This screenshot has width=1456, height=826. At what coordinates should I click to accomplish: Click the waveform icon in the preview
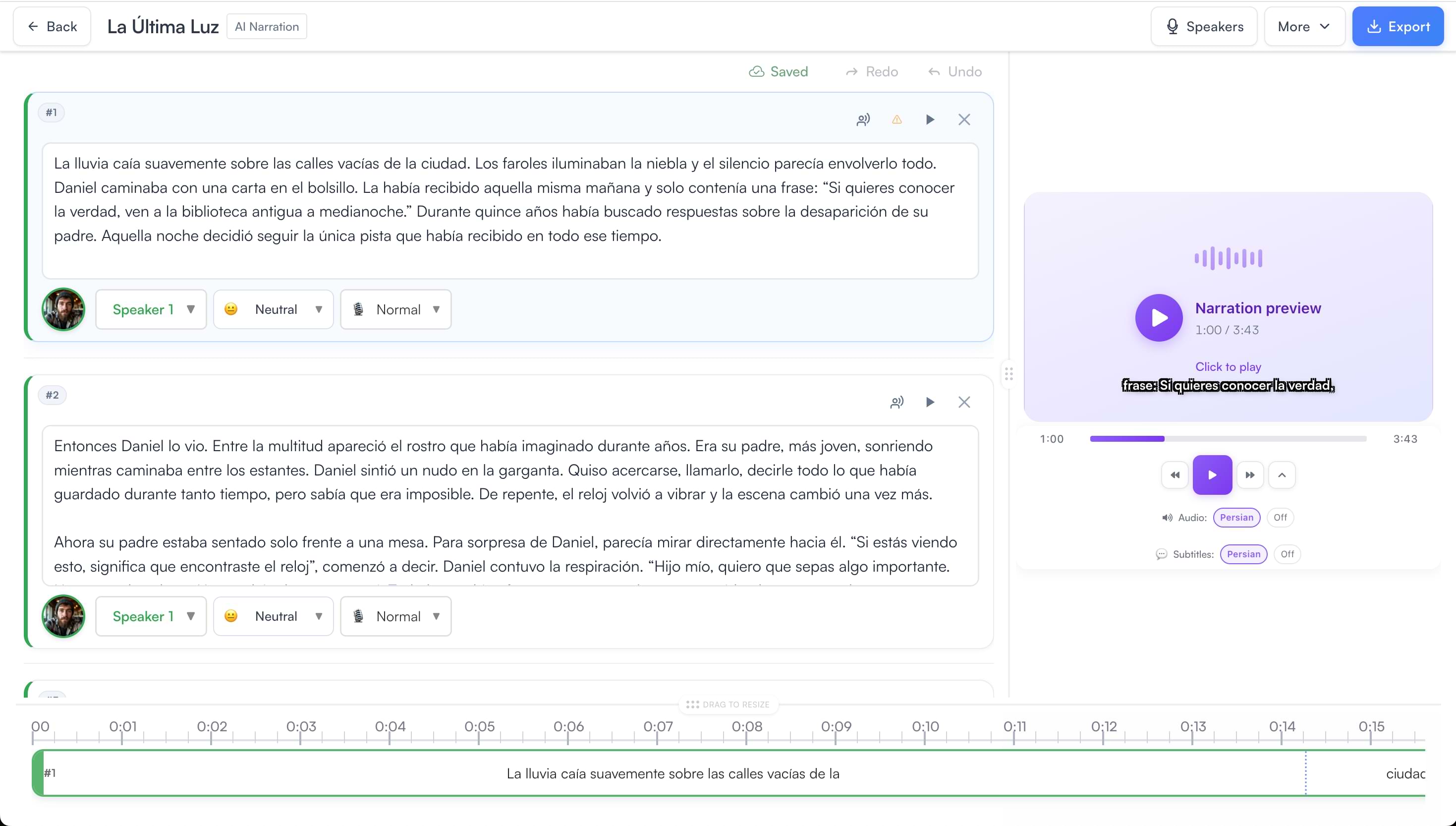[x=1228, y=258]
